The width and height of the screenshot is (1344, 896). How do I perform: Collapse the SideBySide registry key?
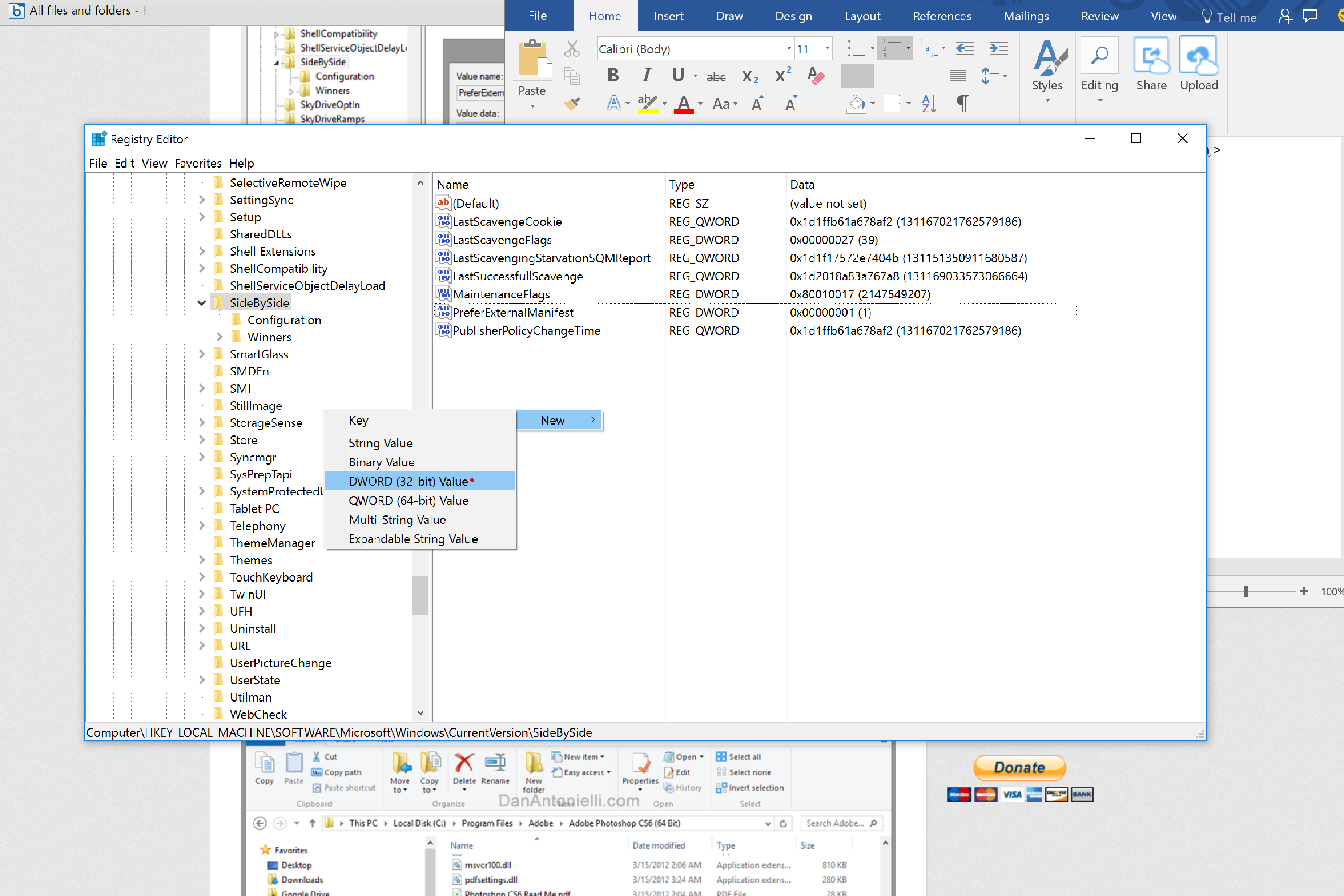point(202,303)
